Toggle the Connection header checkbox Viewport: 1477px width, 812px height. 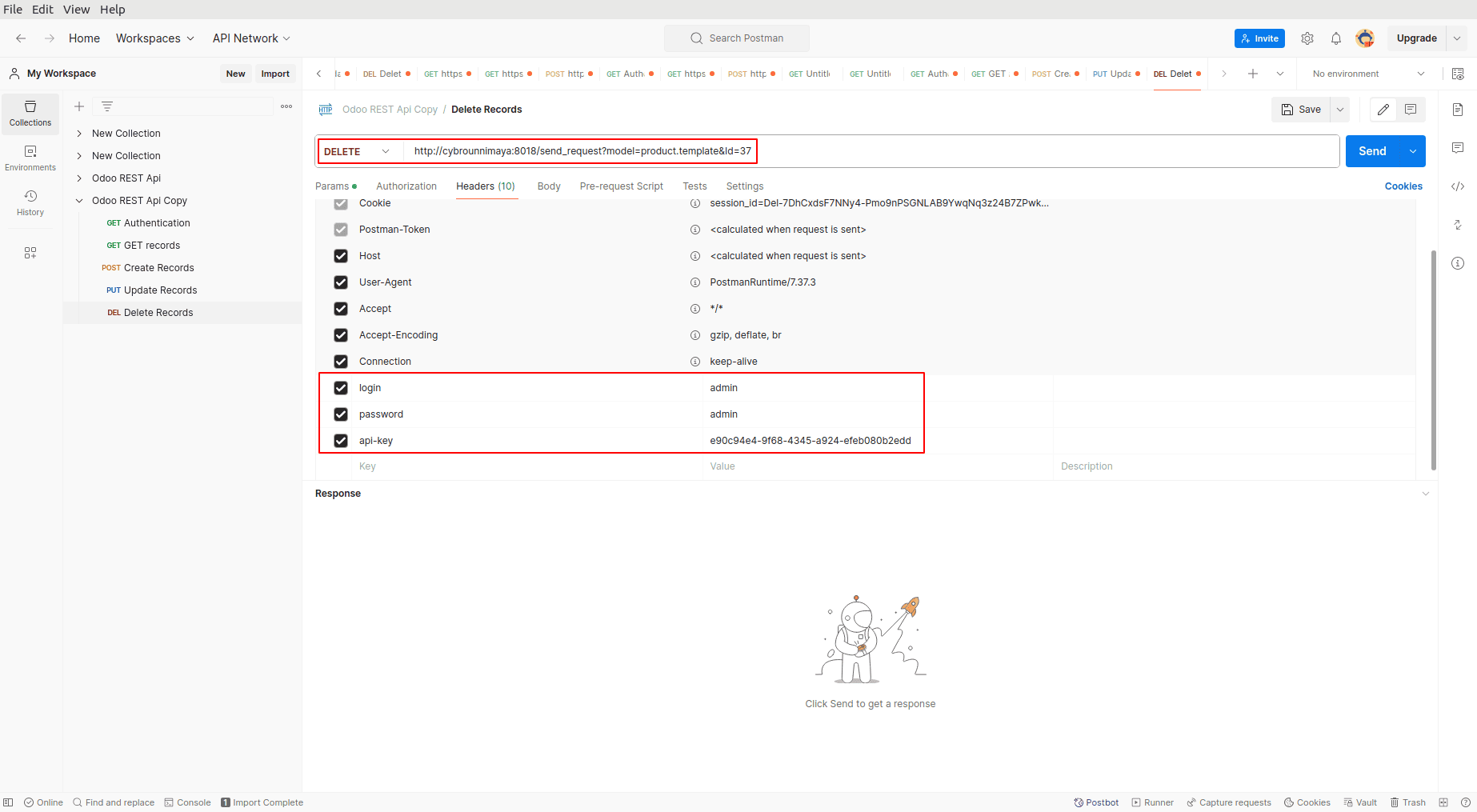[341, 362]
